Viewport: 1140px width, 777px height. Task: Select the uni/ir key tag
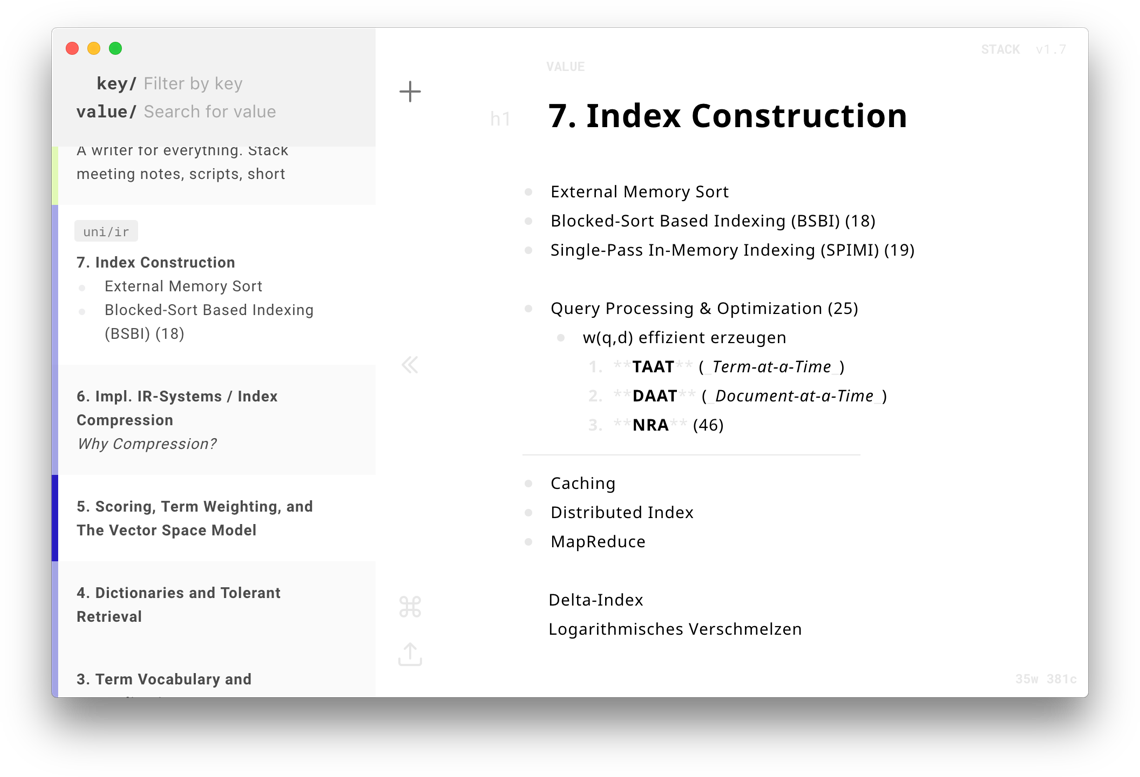coord(106,232)
